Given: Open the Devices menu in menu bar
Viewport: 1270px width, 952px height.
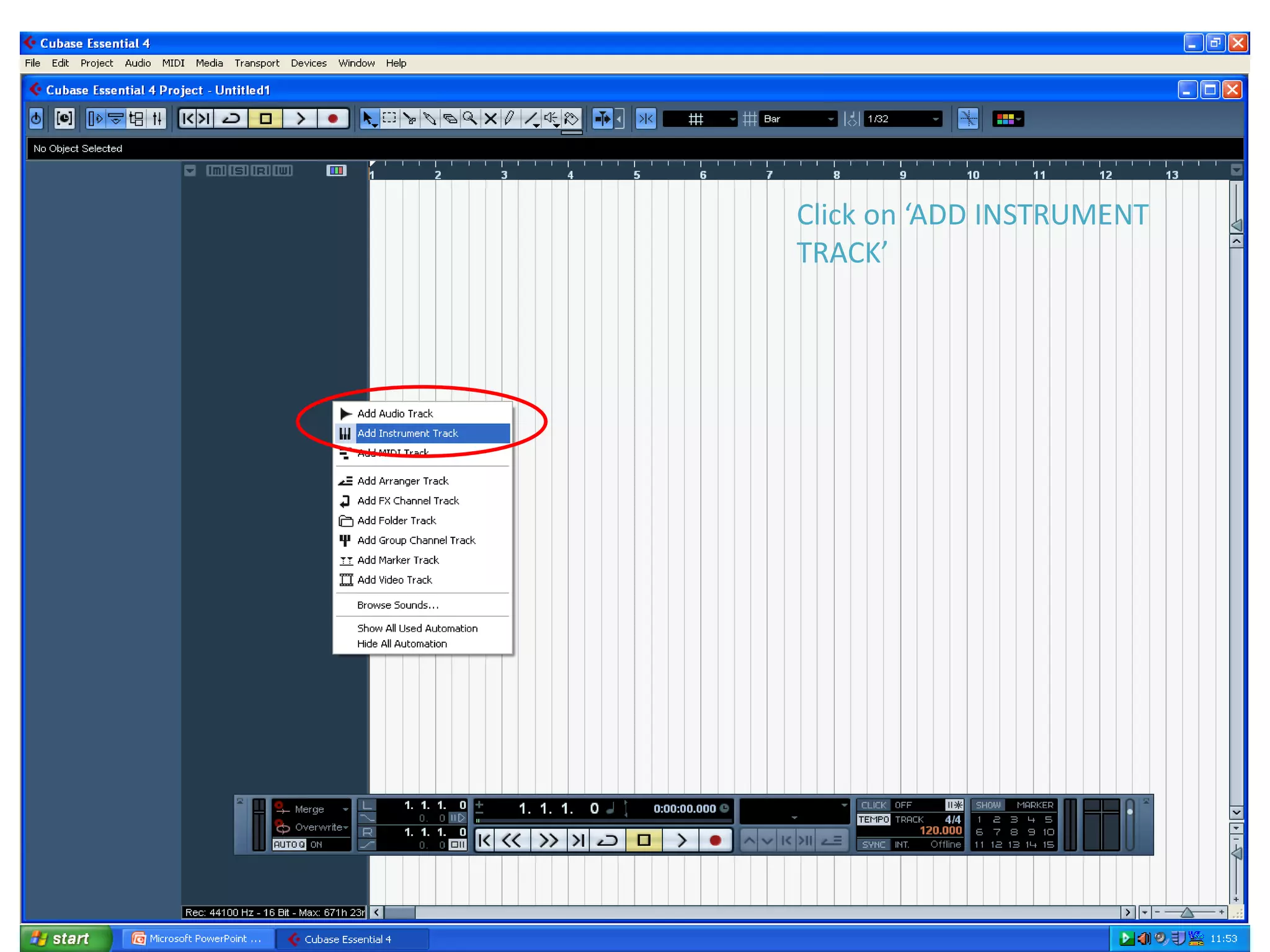Looking at the screenshot, I should pyautogui.click(x=309, y=63).
